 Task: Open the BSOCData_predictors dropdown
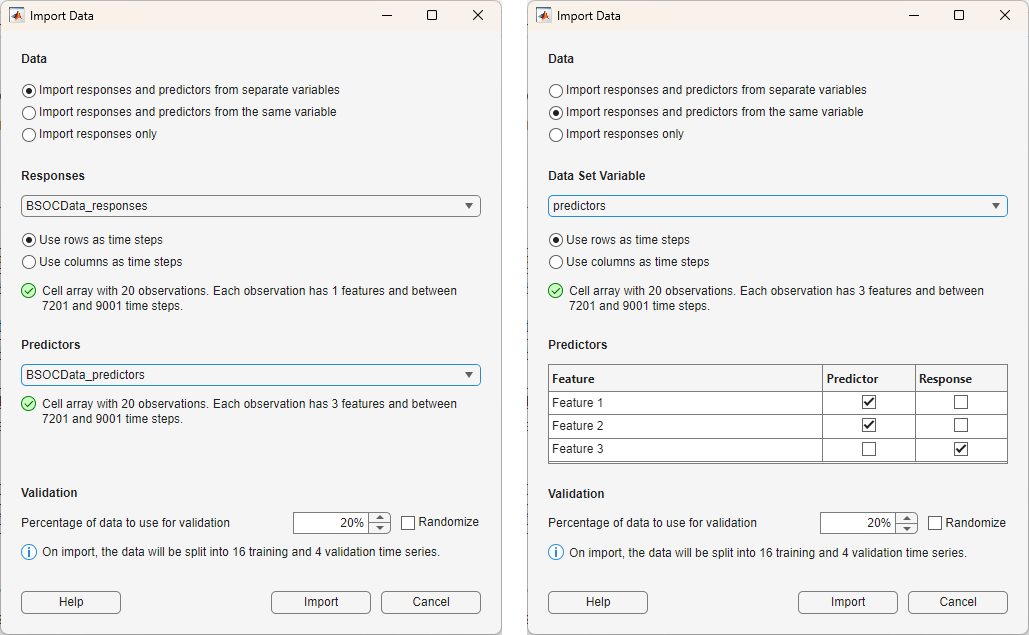coord(469,373)
